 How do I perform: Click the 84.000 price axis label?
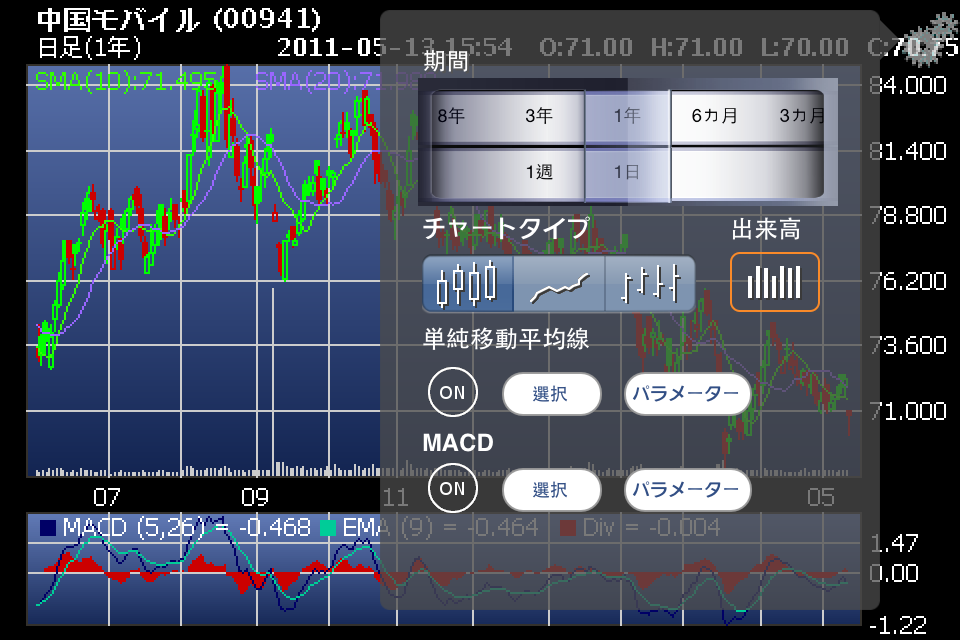(909, 85)
